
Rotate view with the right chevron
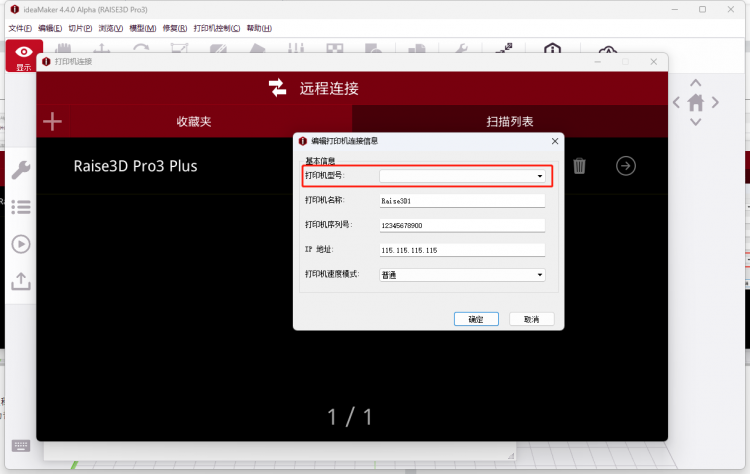tap(715, 102)
